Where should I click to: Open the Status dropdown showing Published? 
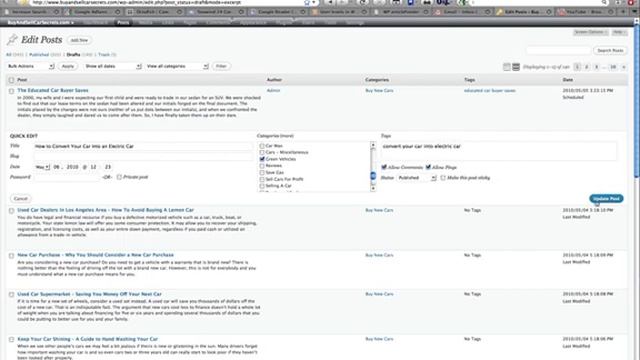pos(416,178)
